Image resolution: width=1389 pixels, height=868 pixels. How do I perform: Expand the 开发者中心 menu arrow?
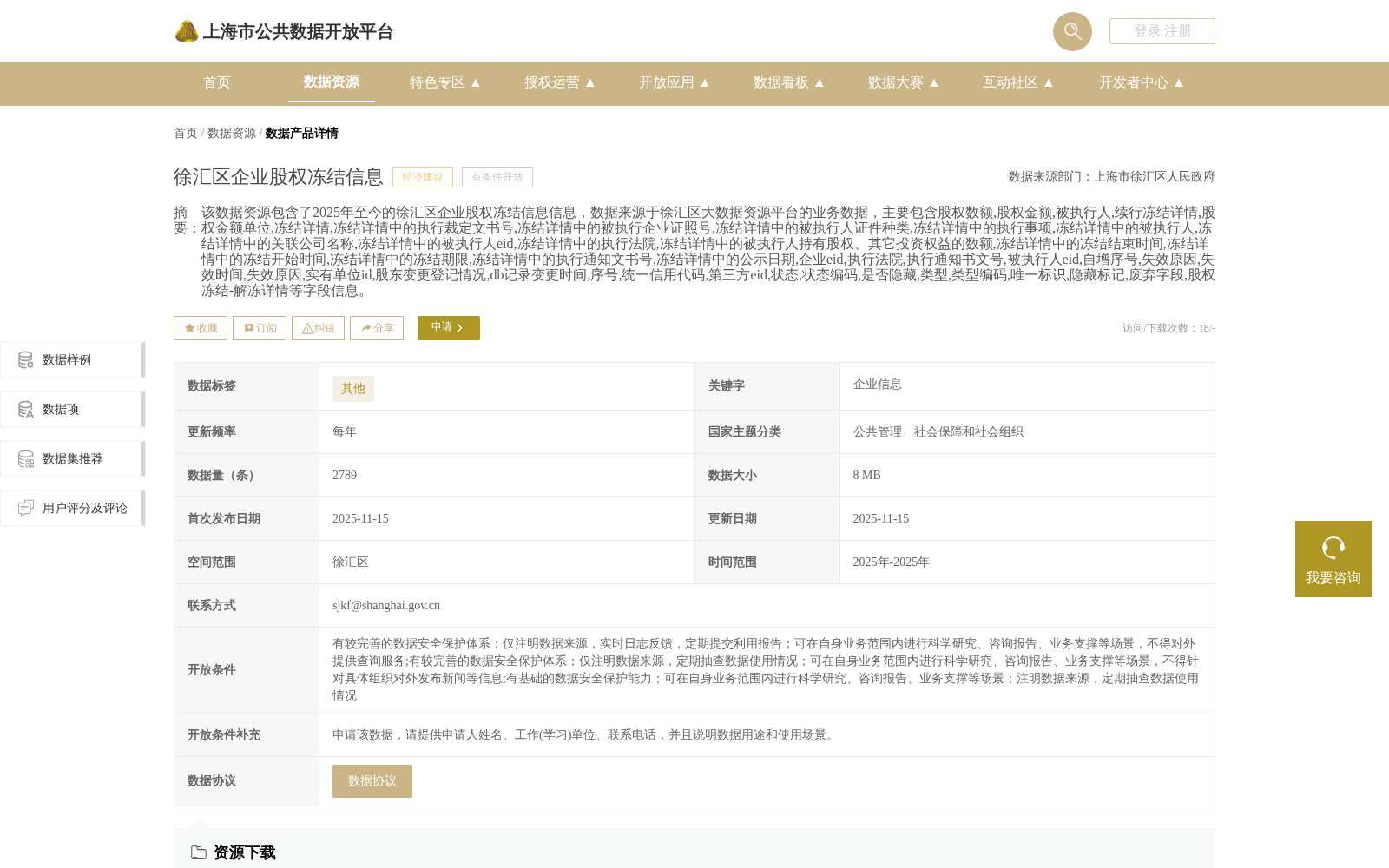click(x=1179, y=82)
